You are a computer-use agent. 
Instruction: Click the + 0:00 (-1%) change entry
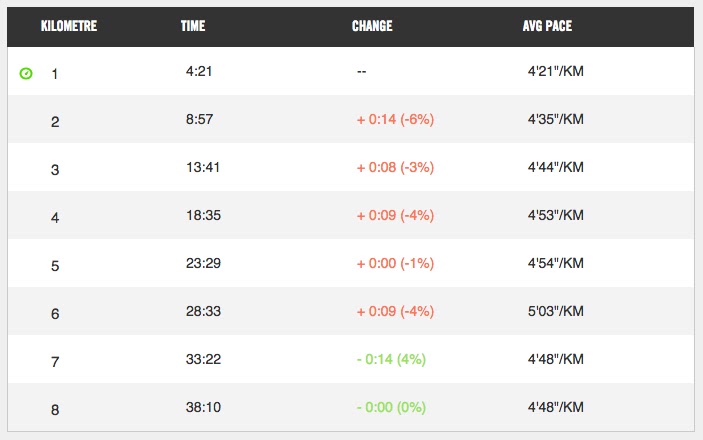(395, 264)
